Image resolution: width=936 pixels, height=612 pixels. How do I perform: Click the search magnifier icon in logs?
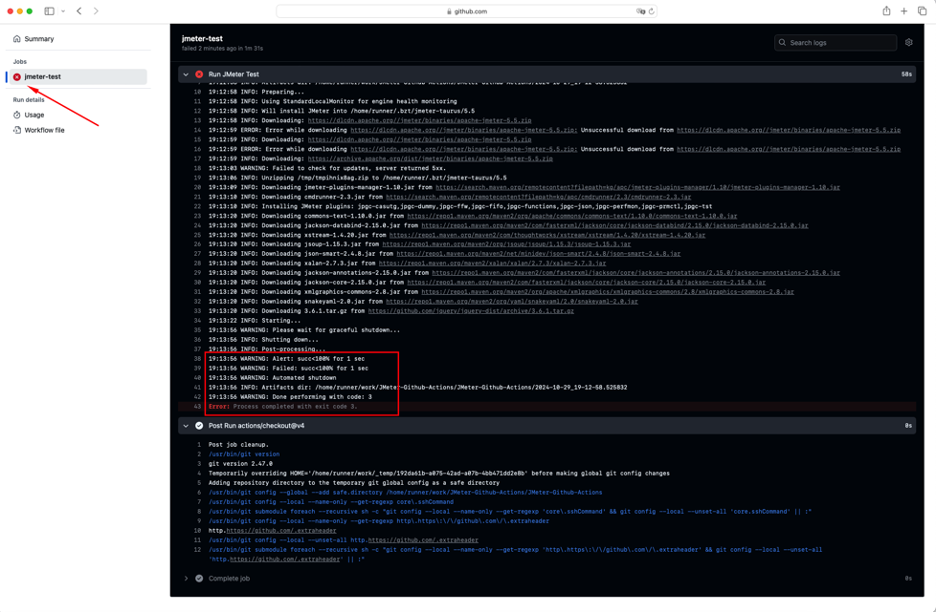click(x=782, y=42)
